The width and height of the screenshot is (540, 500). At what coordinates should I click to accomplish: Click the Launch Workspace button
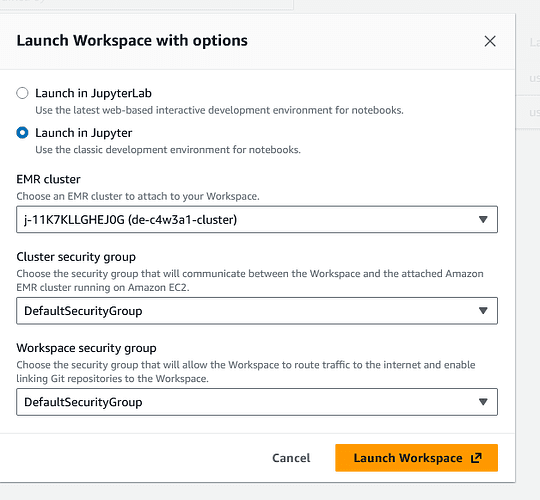coord(416,458)
